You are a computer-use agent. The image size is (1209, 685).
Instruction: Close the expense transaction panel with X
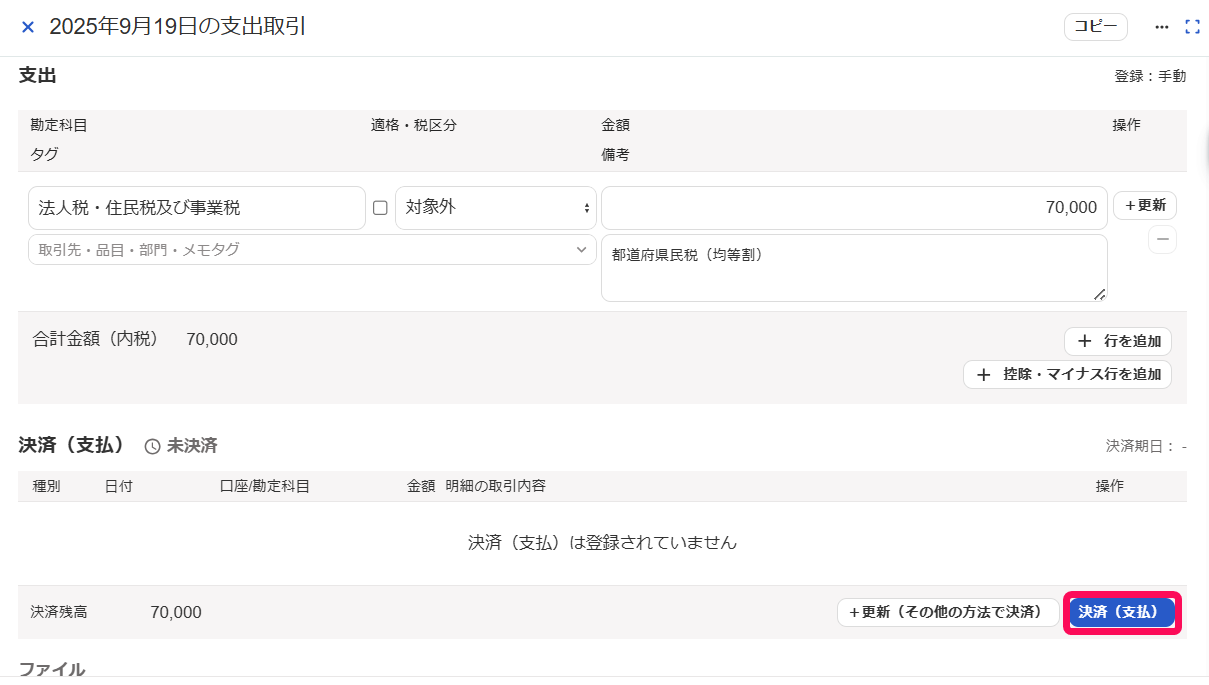tap(28, 27)
